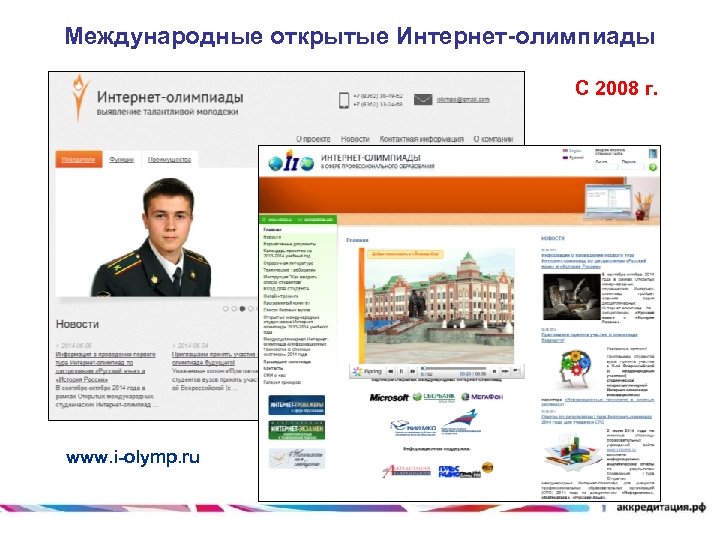Click the dark book-pages news image

tap(571, 297)
